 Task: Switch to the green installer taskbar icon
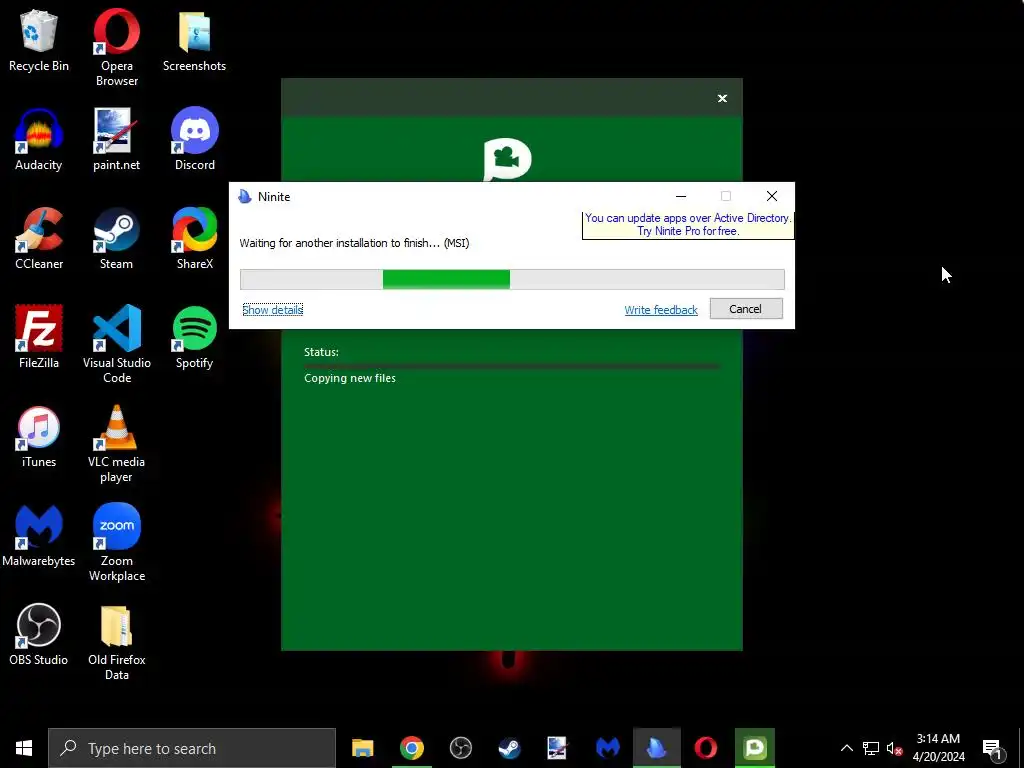pos(754,748)
